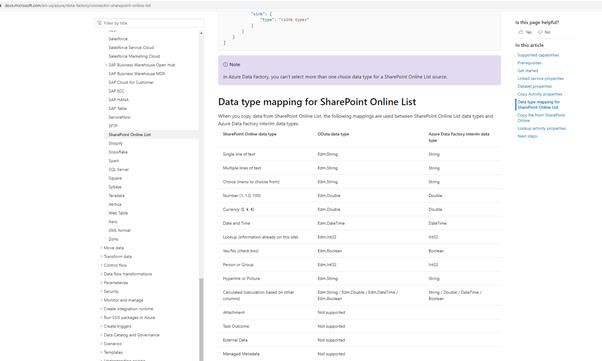Click the sidebar scroll-up arrow

(x=201, y=34)
